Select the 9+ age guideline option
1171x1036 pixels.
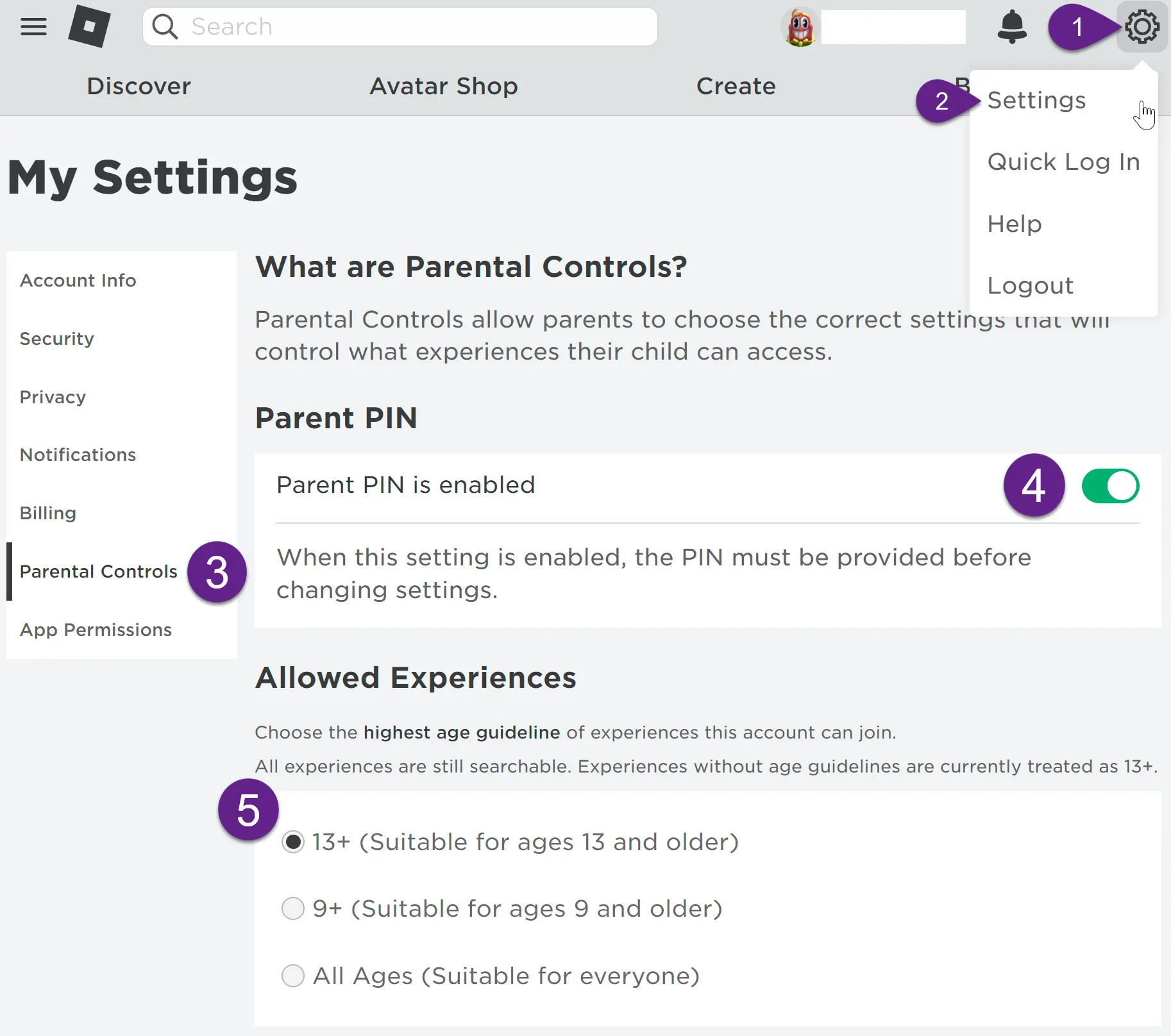coord(293,908)
